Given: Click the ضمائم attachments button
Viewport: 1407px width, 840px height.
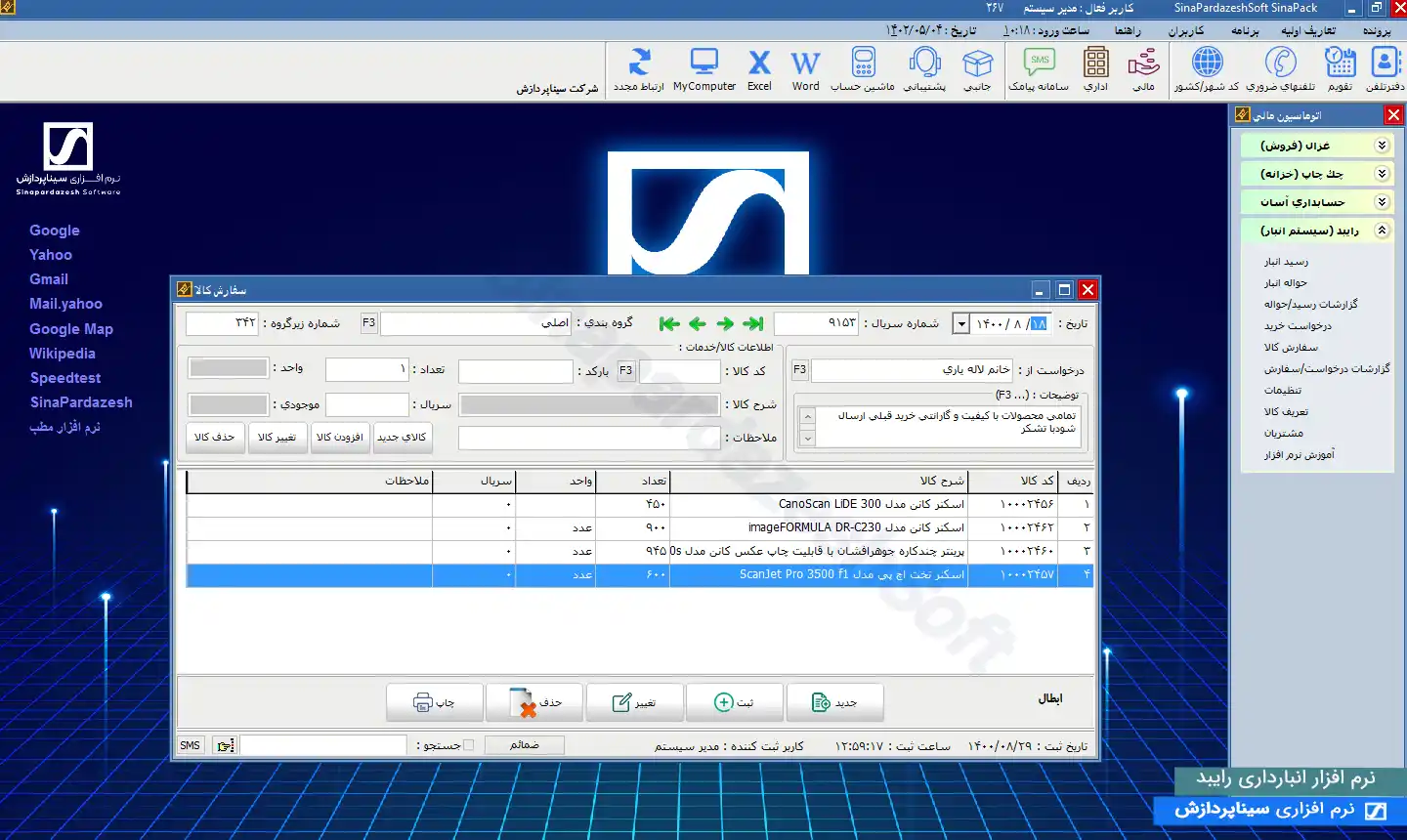Looking at the screenshot, I should (x=525, y=744).
